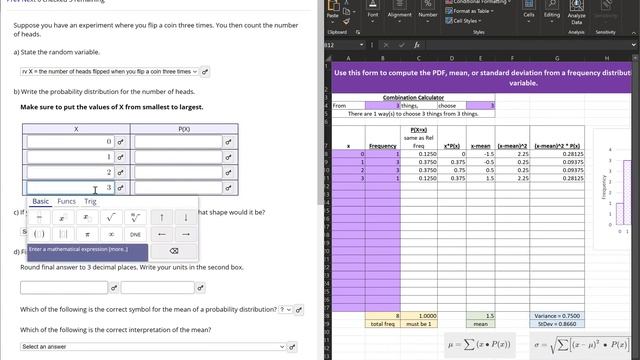
Task: Open the Font group in Excel ribbon
Action: [x=373, y=11]
